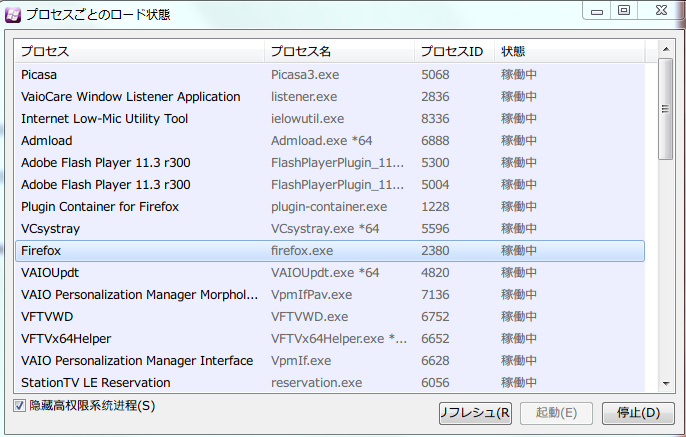Screen dimensions: 686x437
Task: Click the vertical scrollbar thumb
Action: [666, 109]
